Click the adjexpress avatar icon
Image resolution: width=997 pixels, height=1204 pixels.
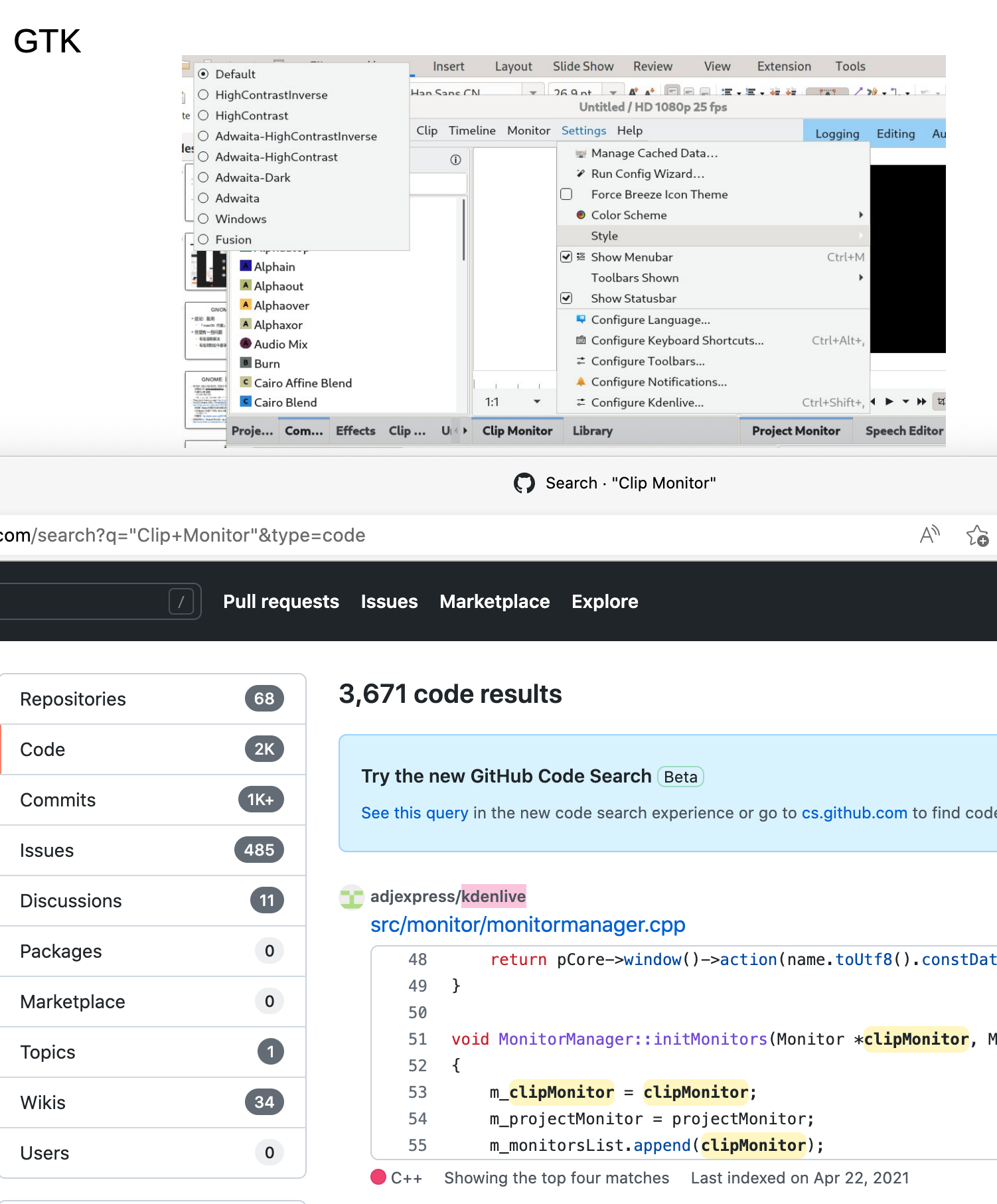(352, 897)
